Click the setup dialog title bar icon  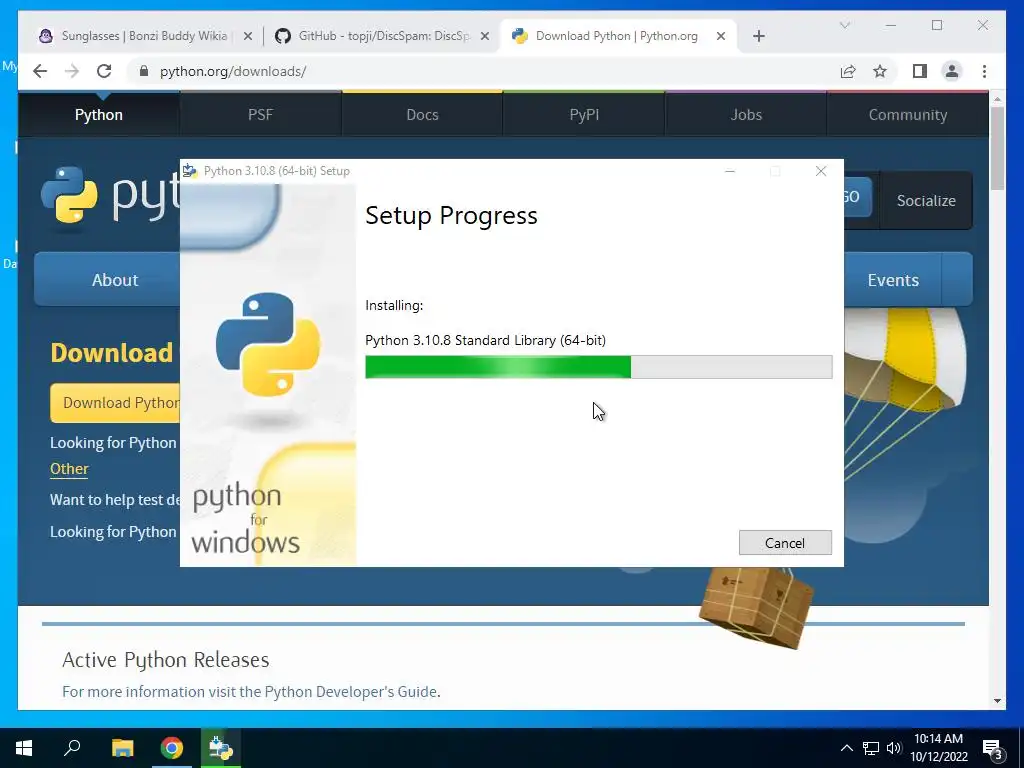point(190,171)
